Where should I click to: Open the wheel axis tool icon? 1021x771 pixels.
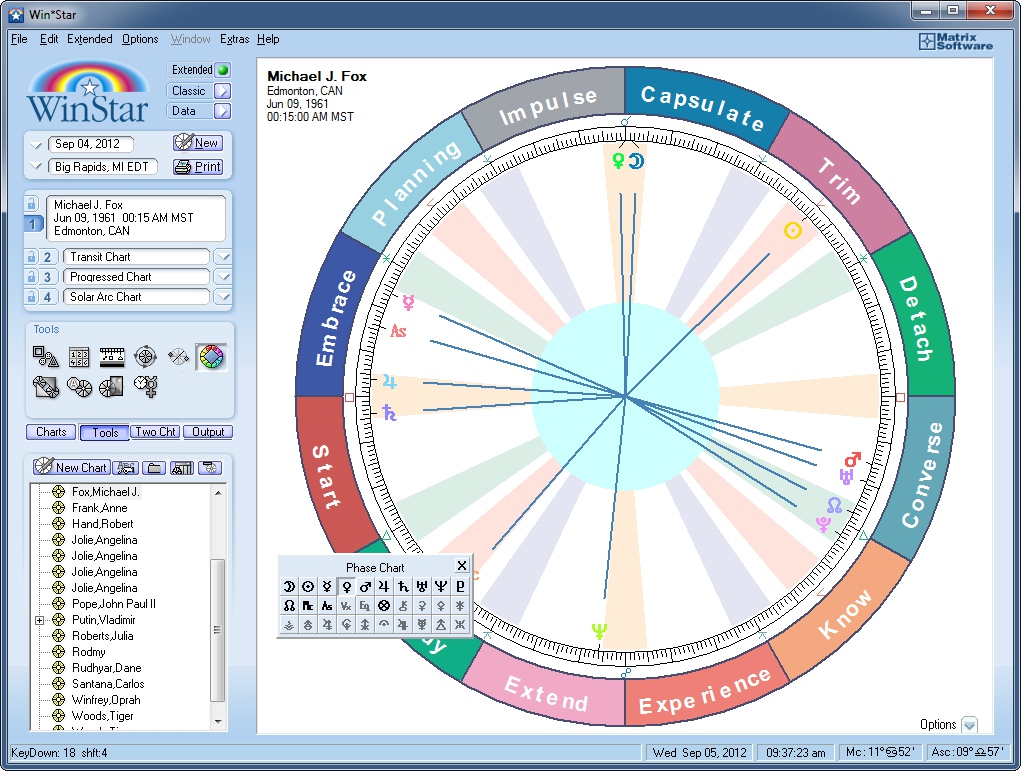(178, 357)
